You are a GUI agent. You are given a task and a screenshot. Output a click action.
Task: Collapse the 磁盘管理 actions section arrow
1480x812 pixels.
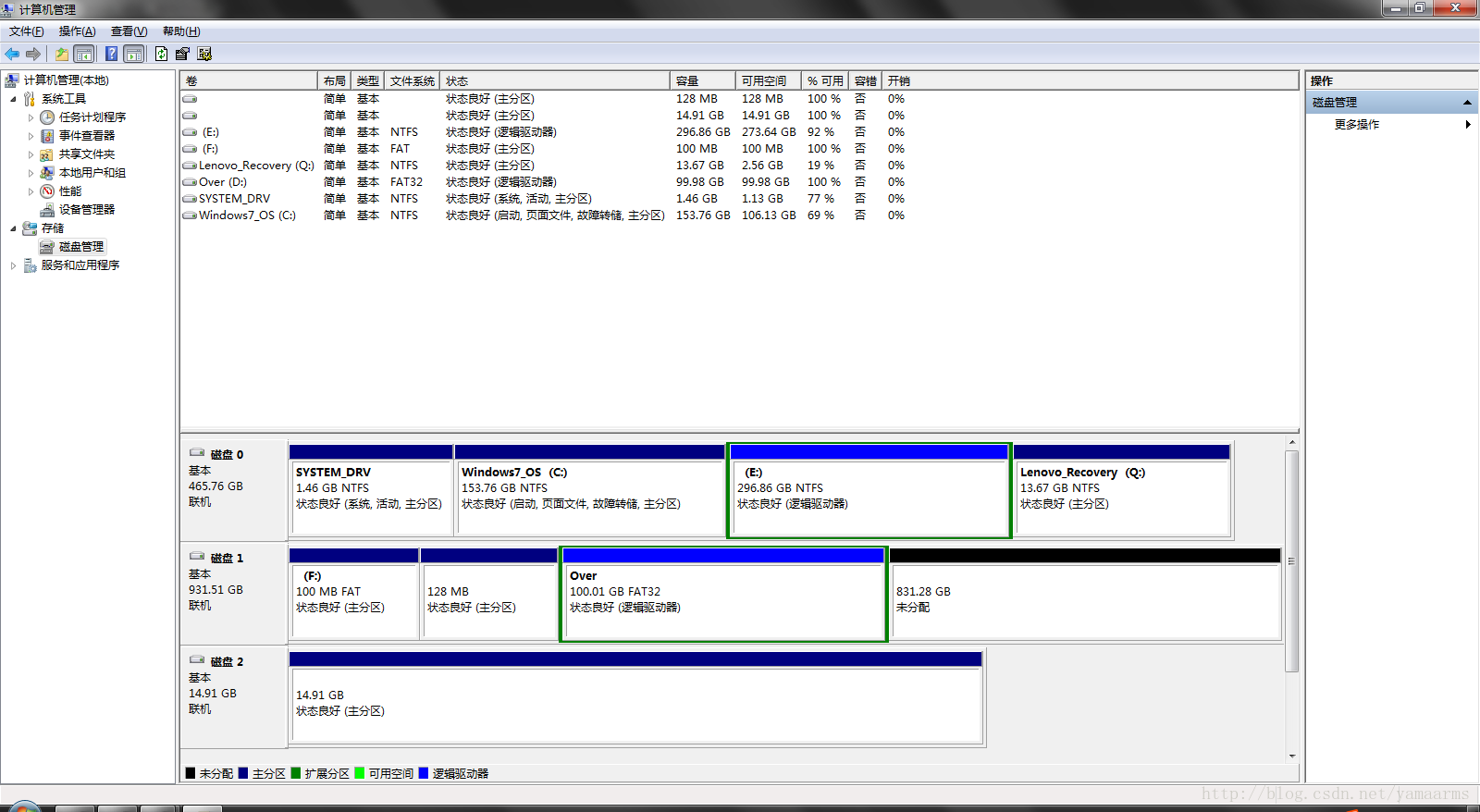point(1467,103)
